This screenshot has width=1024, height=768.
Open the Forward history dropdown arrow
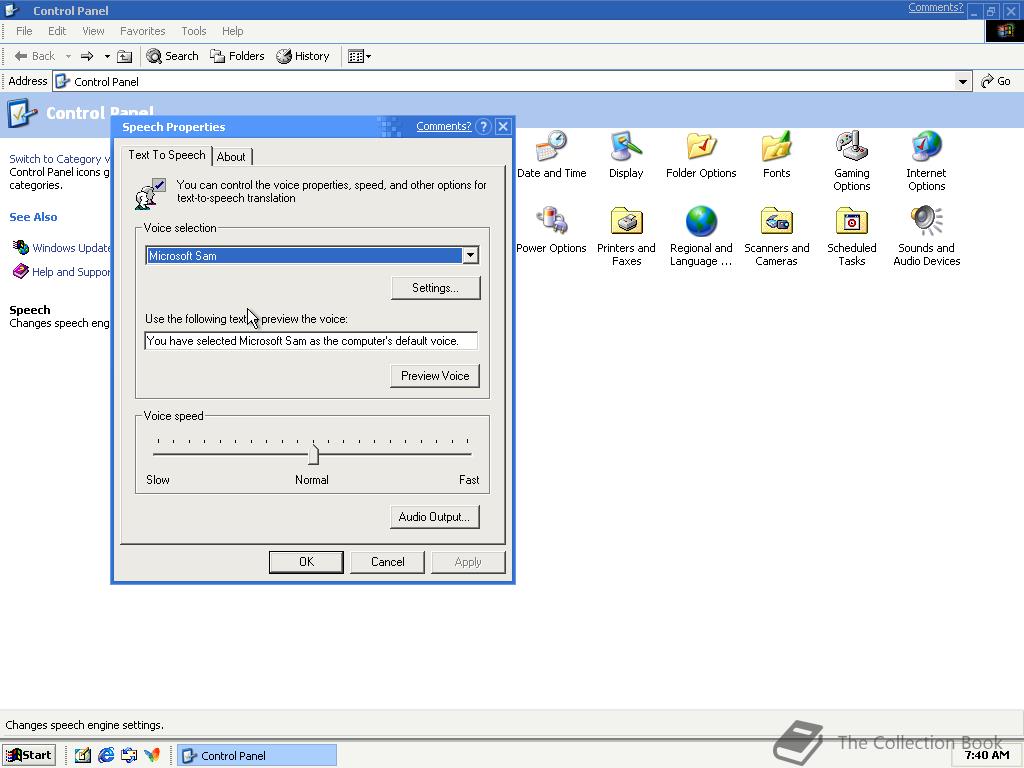[107, 56]
